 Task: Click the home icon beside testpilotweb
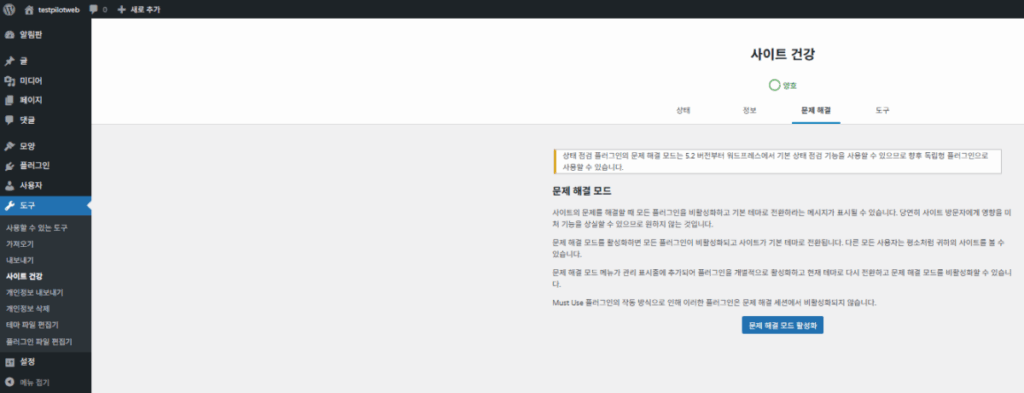(x=29, y=10)
